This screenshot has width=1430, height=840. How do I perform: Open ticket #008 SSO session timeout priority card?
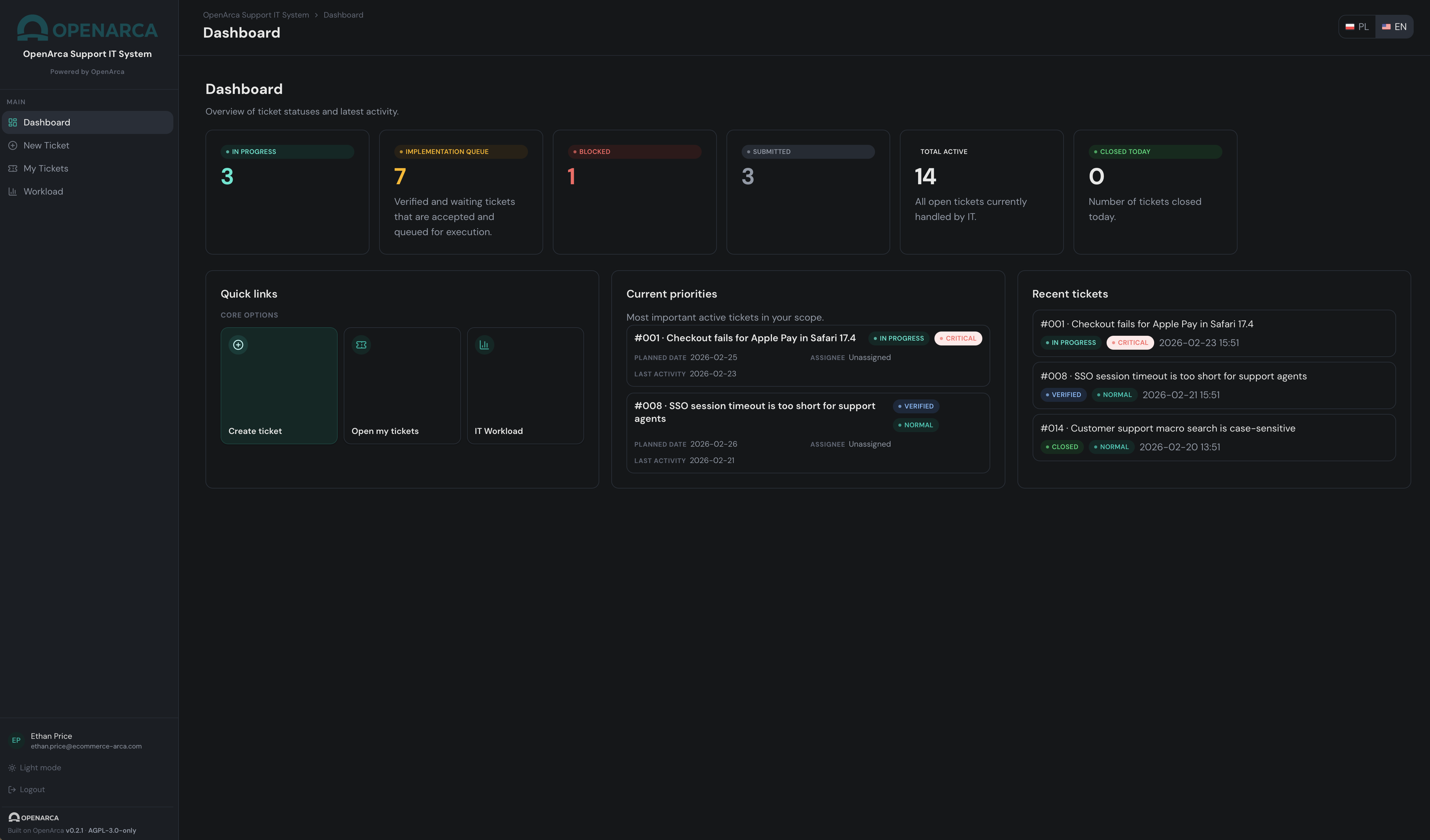pyautogui.click(x=755, y=412)
